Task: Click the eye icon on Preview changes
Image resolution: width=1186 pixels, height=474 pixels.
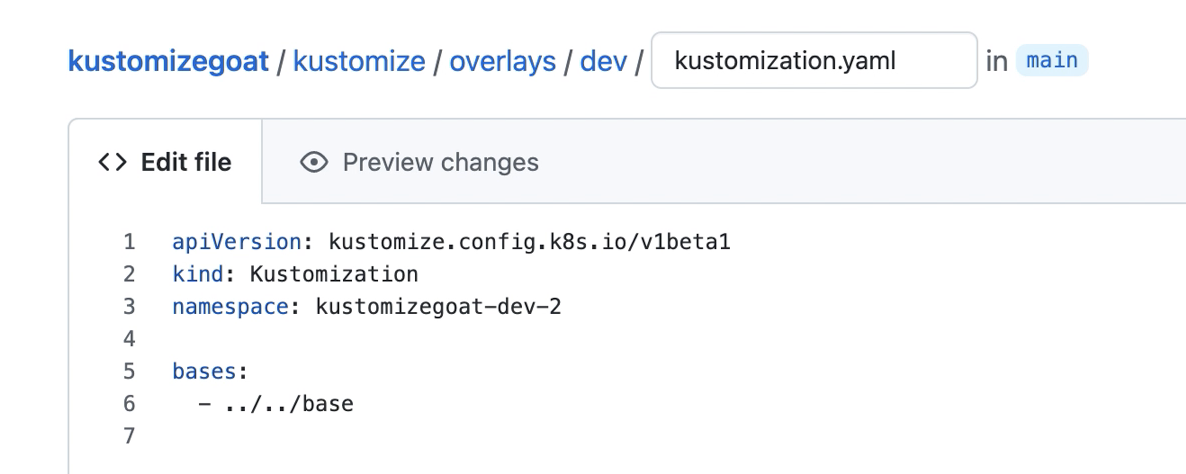Action: pos(314,162)
